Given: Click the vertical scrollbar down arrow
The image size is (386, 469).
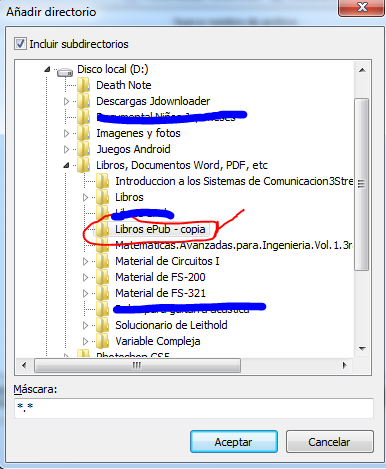Looking at the screenshot, I should coord(362,349).
